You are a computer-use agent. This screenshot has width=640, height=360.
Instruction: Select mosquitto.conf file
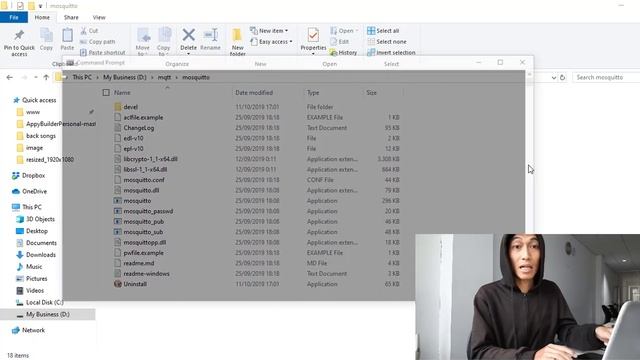point(144,180)
